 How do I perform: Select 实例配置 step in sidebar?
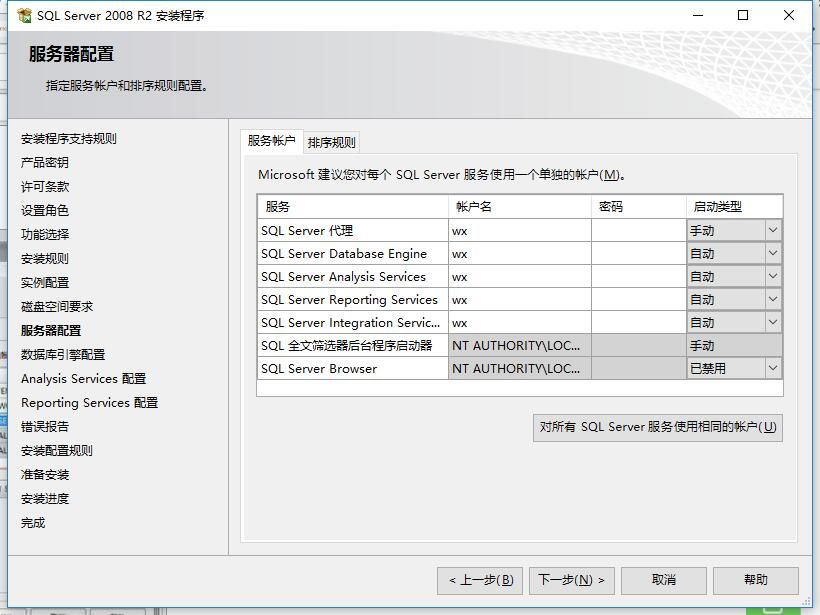(x=45, y=282)
